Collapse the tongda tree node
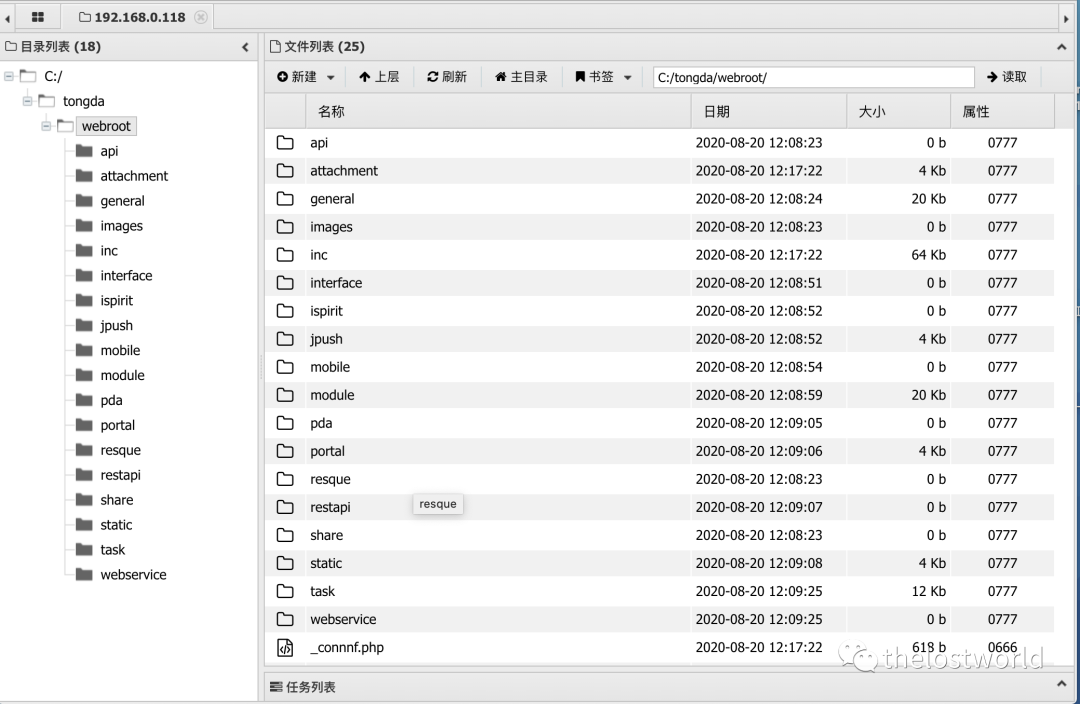 point(28,101)
